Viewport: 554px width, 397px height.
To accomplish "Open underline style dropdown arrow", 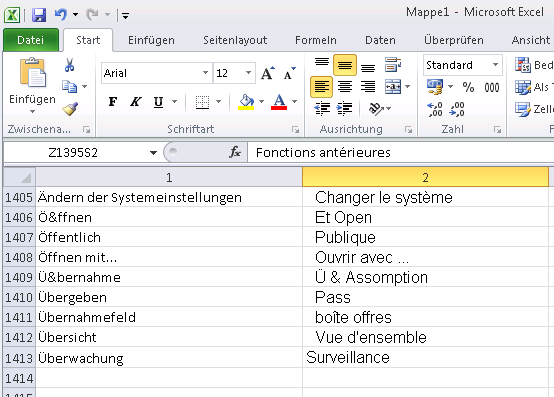I will point(174,102).
